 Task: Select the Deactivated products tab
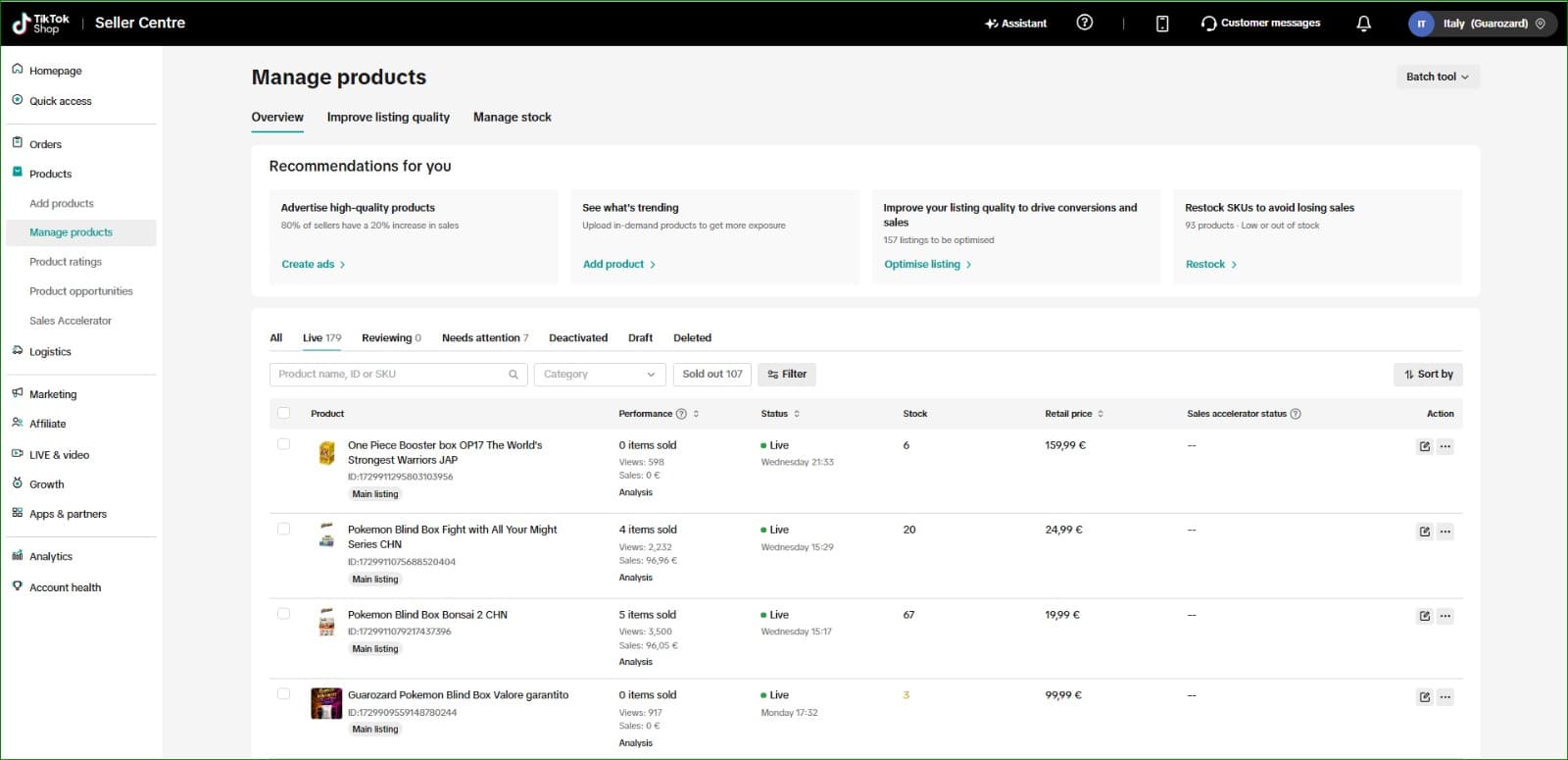point(578,338)
